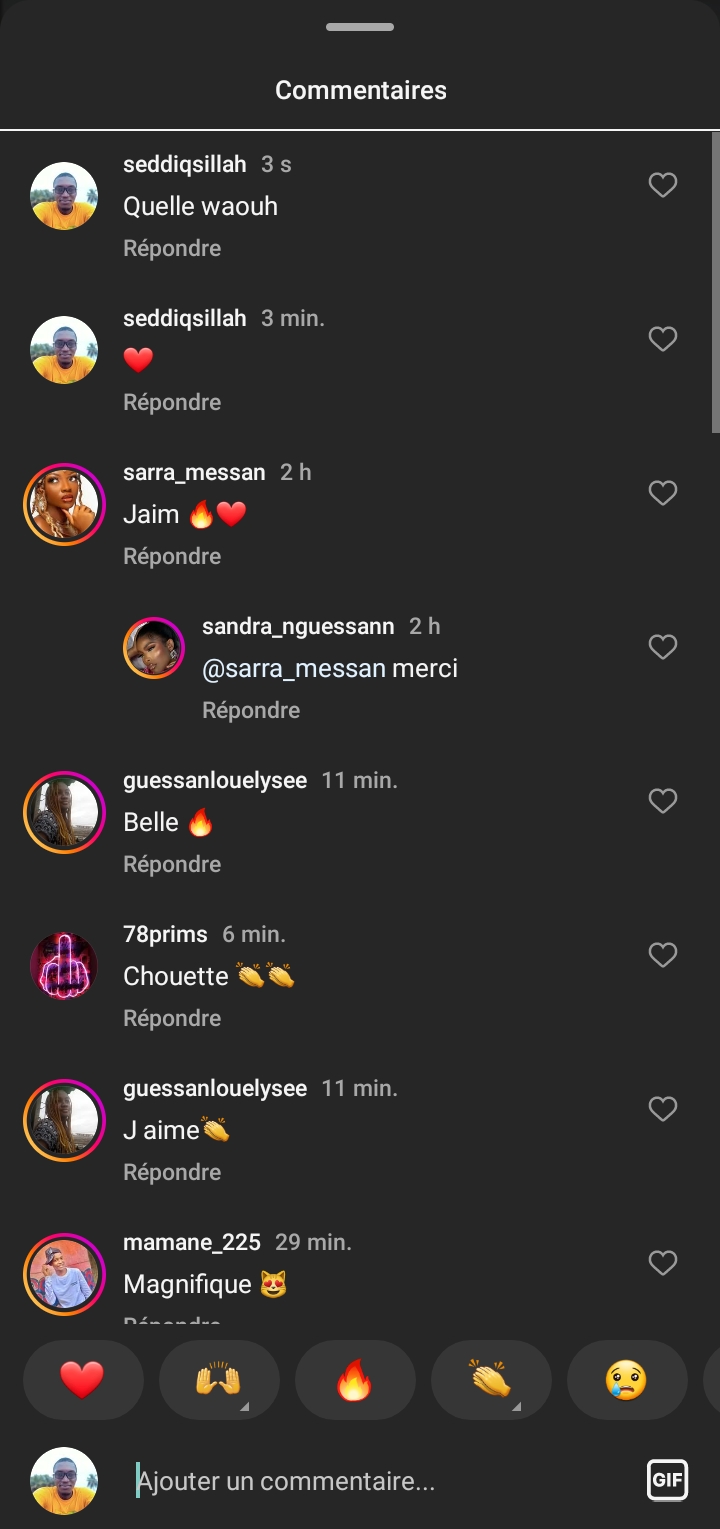Send the red heart quick reaction
This screenshot has height=1529, width=720.
click(x=82, y=1380)
